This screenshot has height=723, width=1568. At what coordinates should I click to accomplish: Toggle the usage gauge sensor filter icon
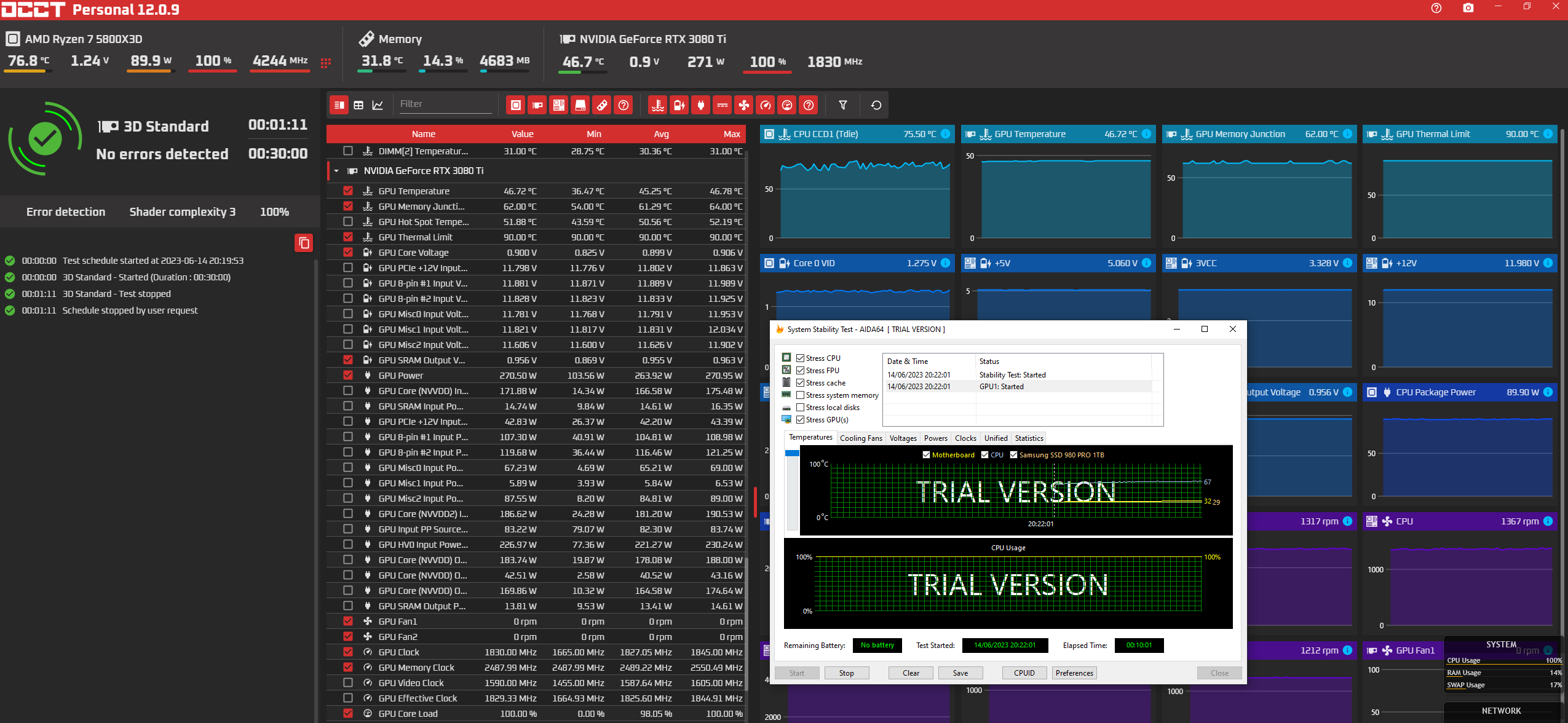[x=787, y=105]
